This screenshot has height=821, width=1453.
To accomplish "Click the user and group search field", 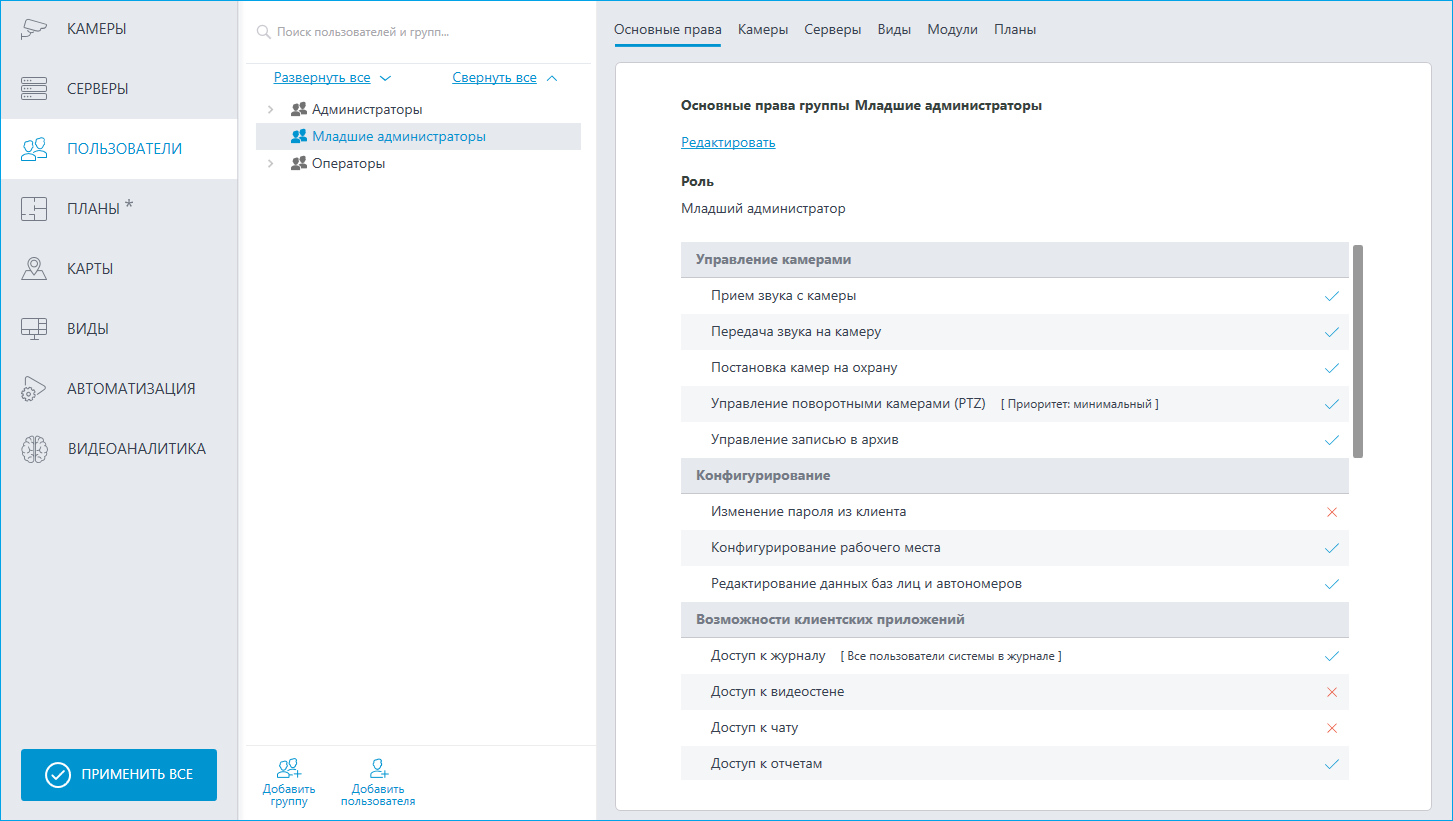I will pyautogui.click(x=420, y=32).
